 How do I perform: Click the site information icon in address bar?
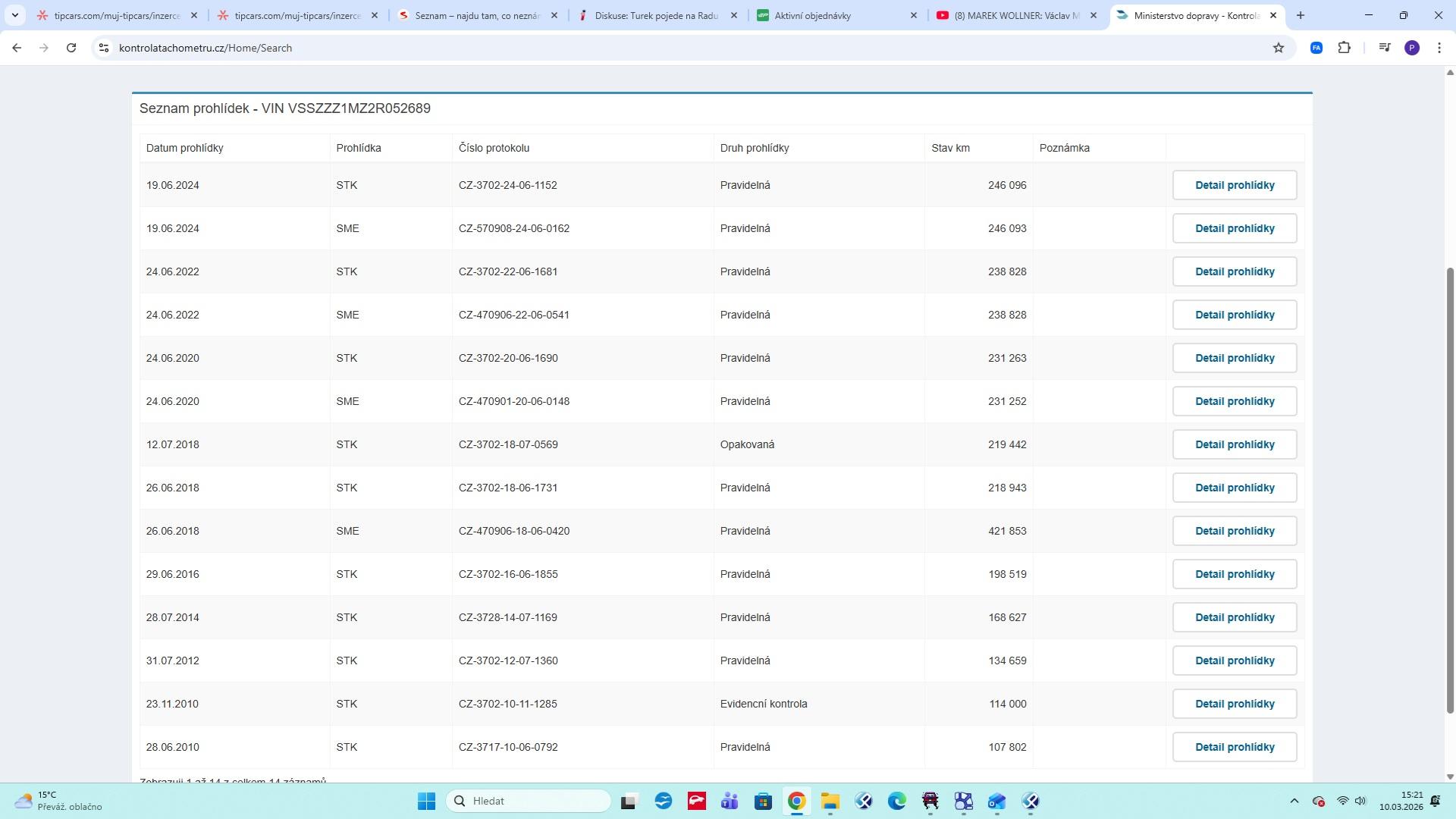pyautogui.click(x=104, y=48)
